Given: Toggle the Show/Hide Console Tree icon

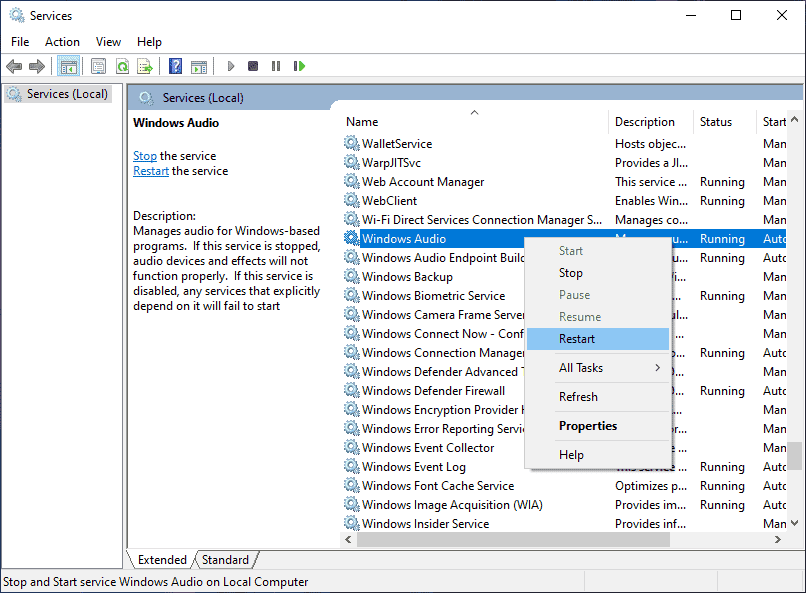Looking at the screenshot, I should click(x=68, y=66).
